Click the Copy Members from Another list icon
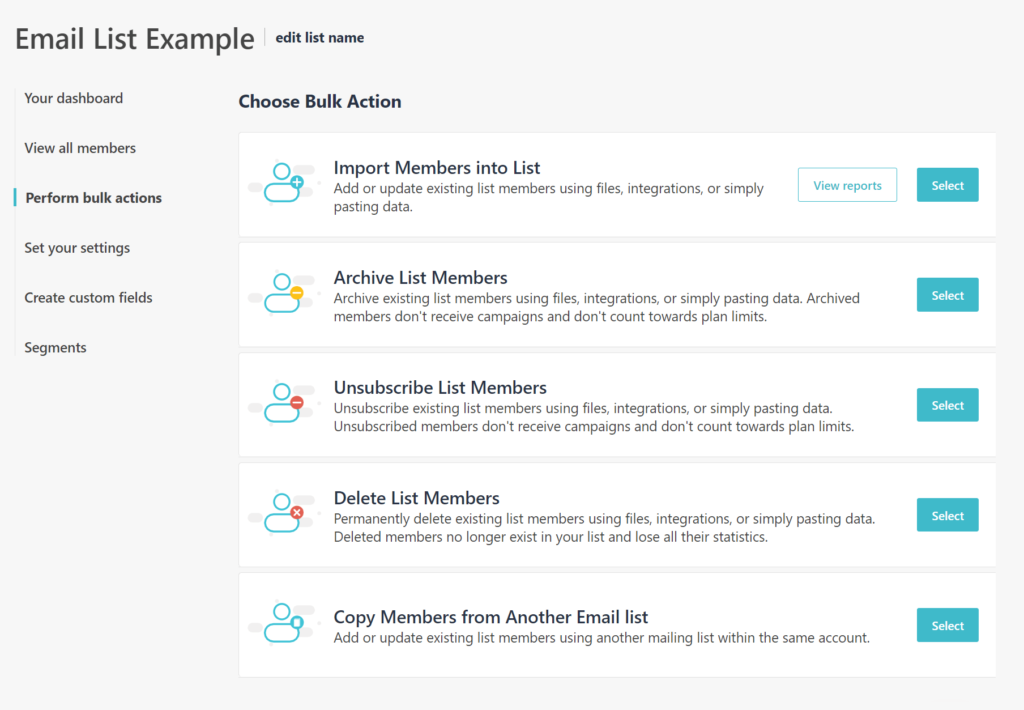 tap(282, 624)
